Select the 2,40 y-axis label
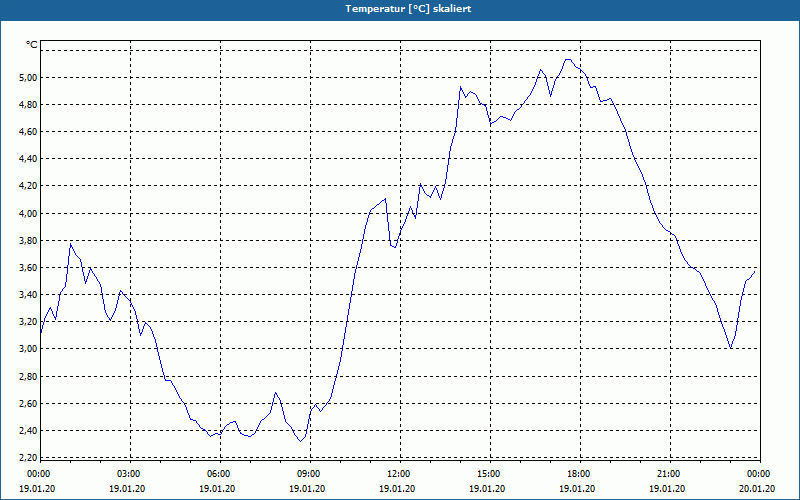Screen dimensions: 800x500 [27, 431]
